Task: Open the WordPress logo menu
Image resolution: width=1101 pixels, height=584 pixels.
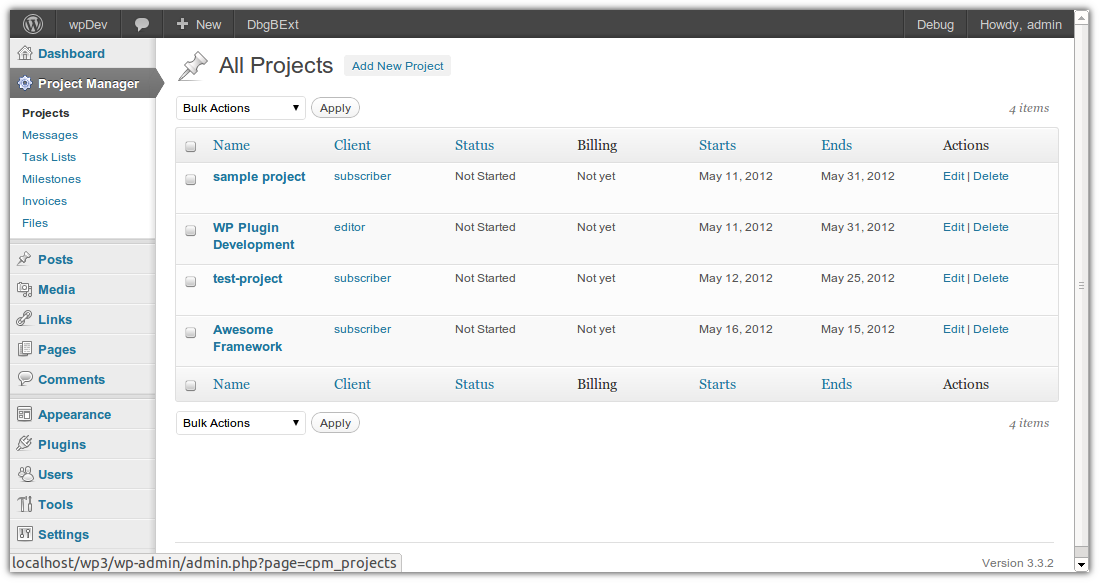Action: [33, 25]
